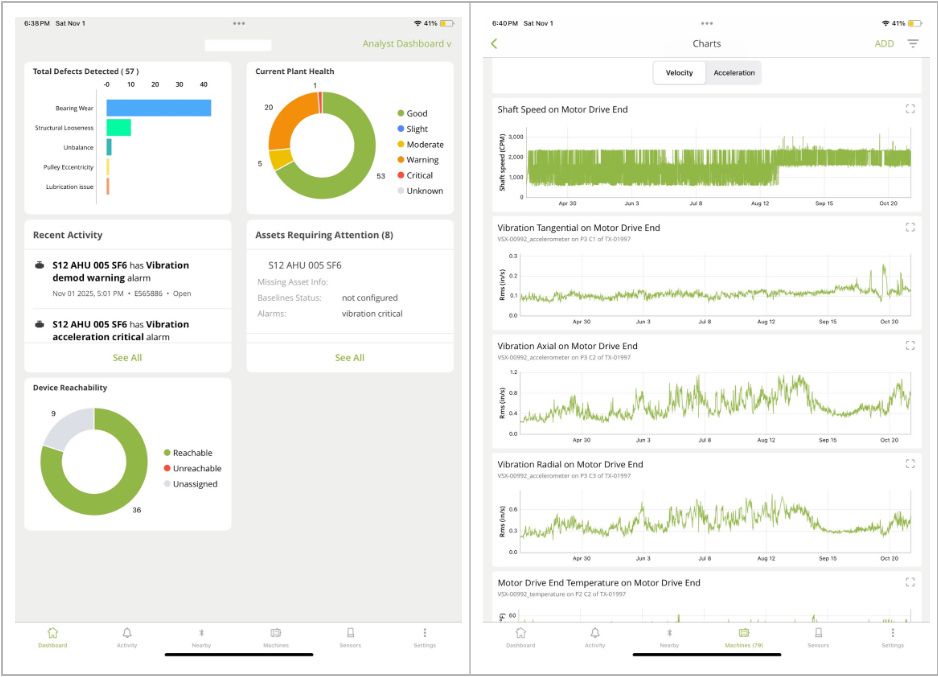The image size is (938, 677).
Task: Open the Nearby Bluetooth tab on the Dashboard screen
Action: point(201,637)
